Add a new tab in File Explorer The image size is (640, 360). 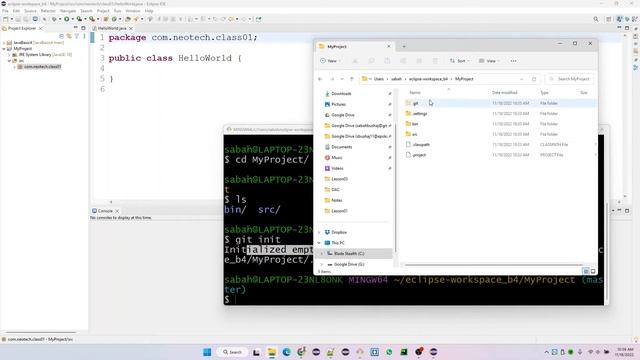point(404,47)
